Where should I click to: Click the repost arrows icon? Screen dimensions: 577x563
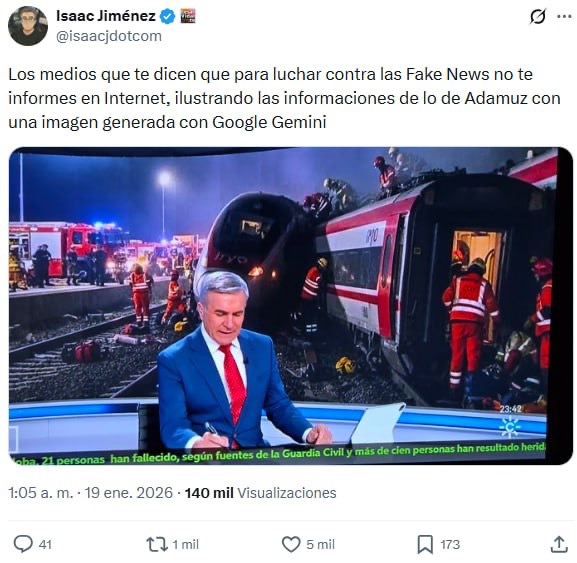157,544
